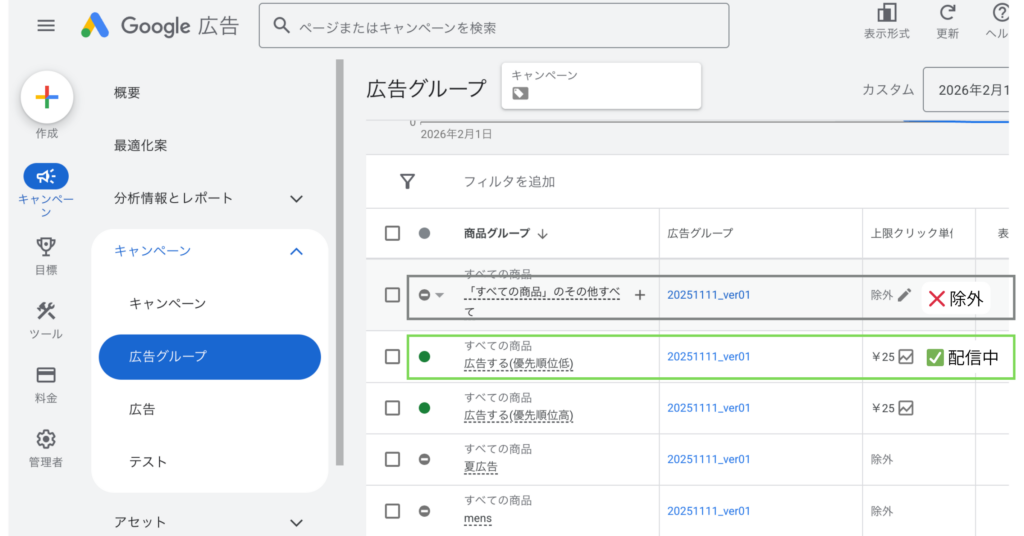Screen dimensions: 1024x536
Task: Click the 作成 plus create button
Action: coord(46,97)
